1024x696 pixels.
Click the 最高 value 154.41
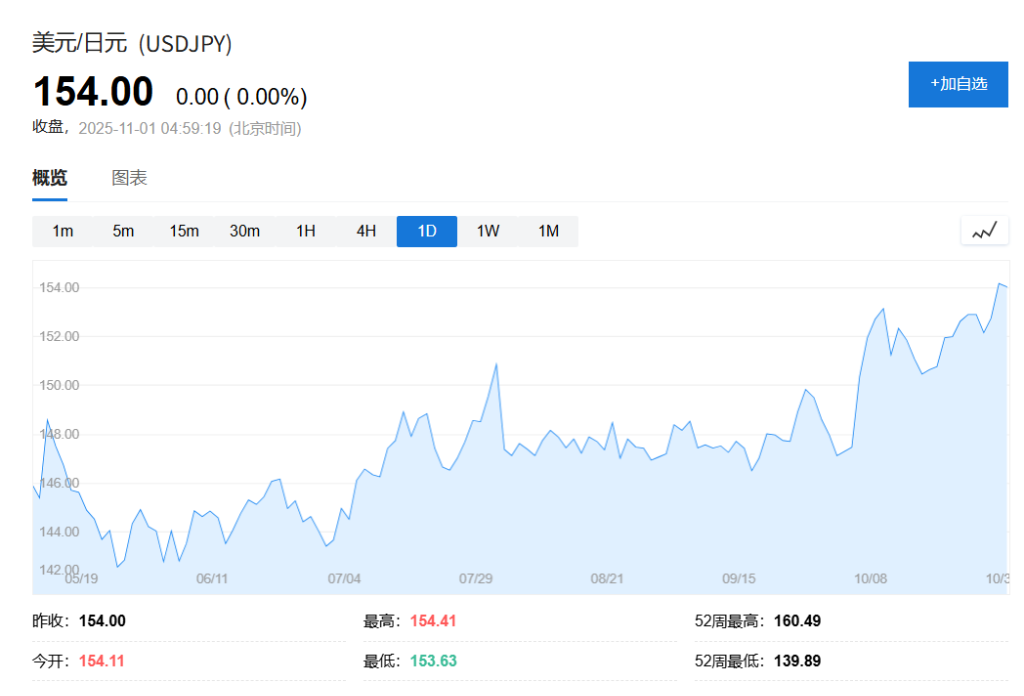[x=433, y=621]
